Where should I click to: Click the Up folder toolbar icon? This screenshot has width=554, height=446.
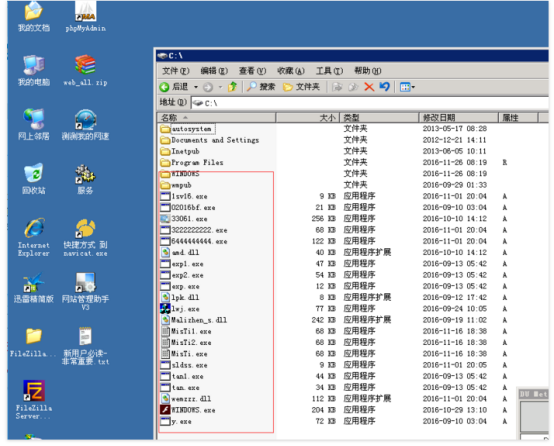coord(232,87)
